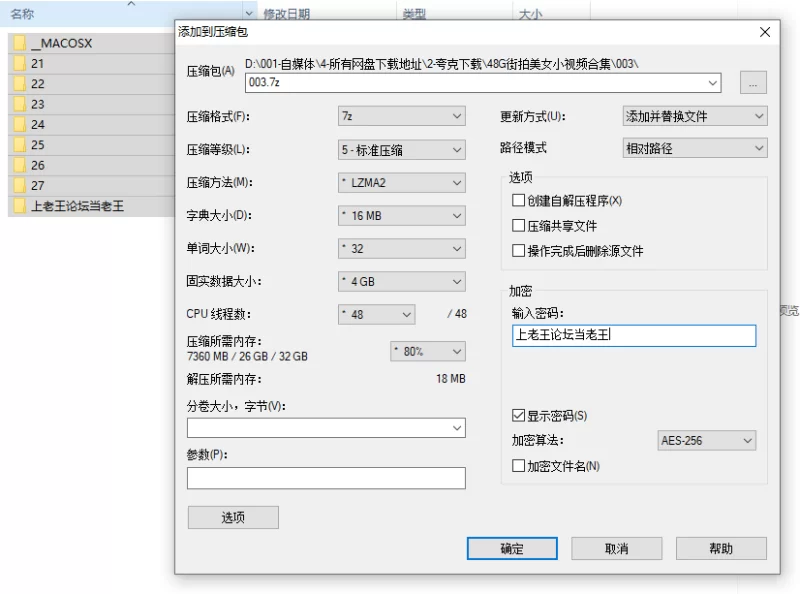Select folder icon for 23
Viewport: 800px width, 594px height.
coord(20,104)
